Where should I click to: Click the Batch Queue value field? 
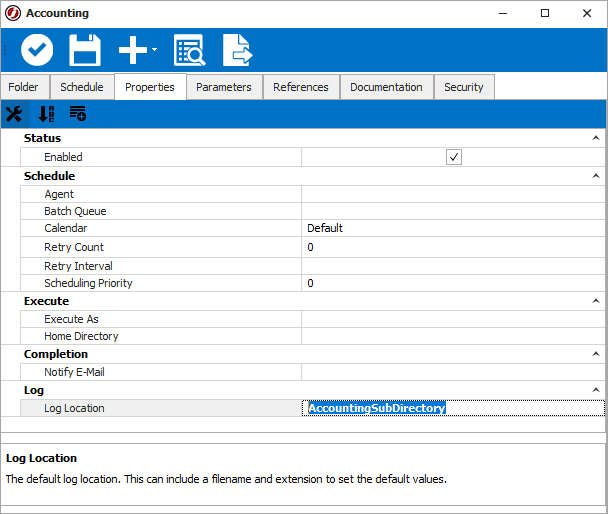click(x=453, y=211)
